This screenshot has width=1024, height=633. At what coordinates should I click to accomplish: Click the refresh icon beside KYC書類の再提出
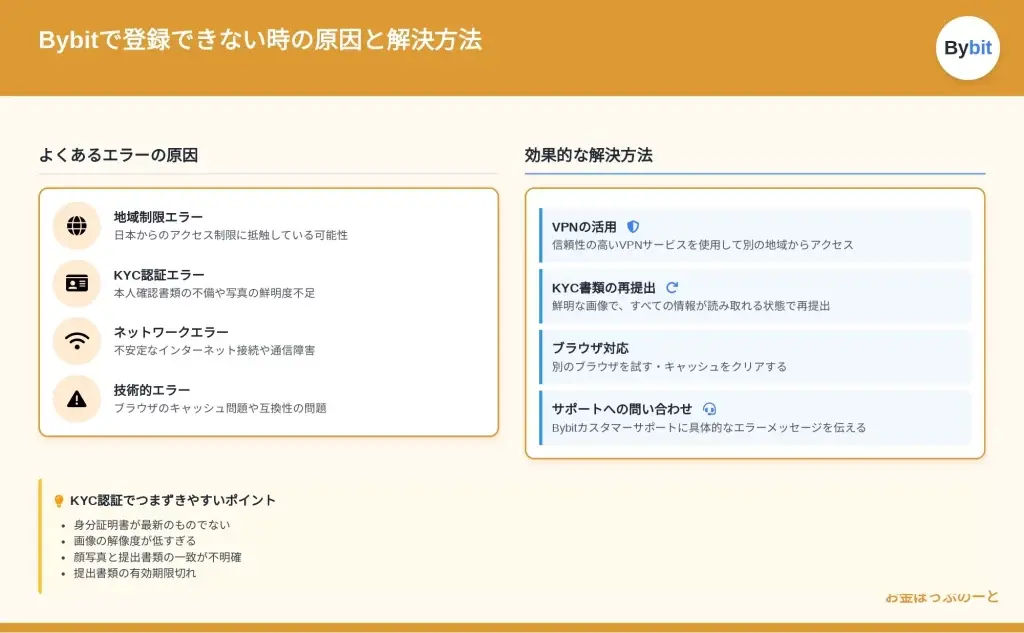(672, 288)
